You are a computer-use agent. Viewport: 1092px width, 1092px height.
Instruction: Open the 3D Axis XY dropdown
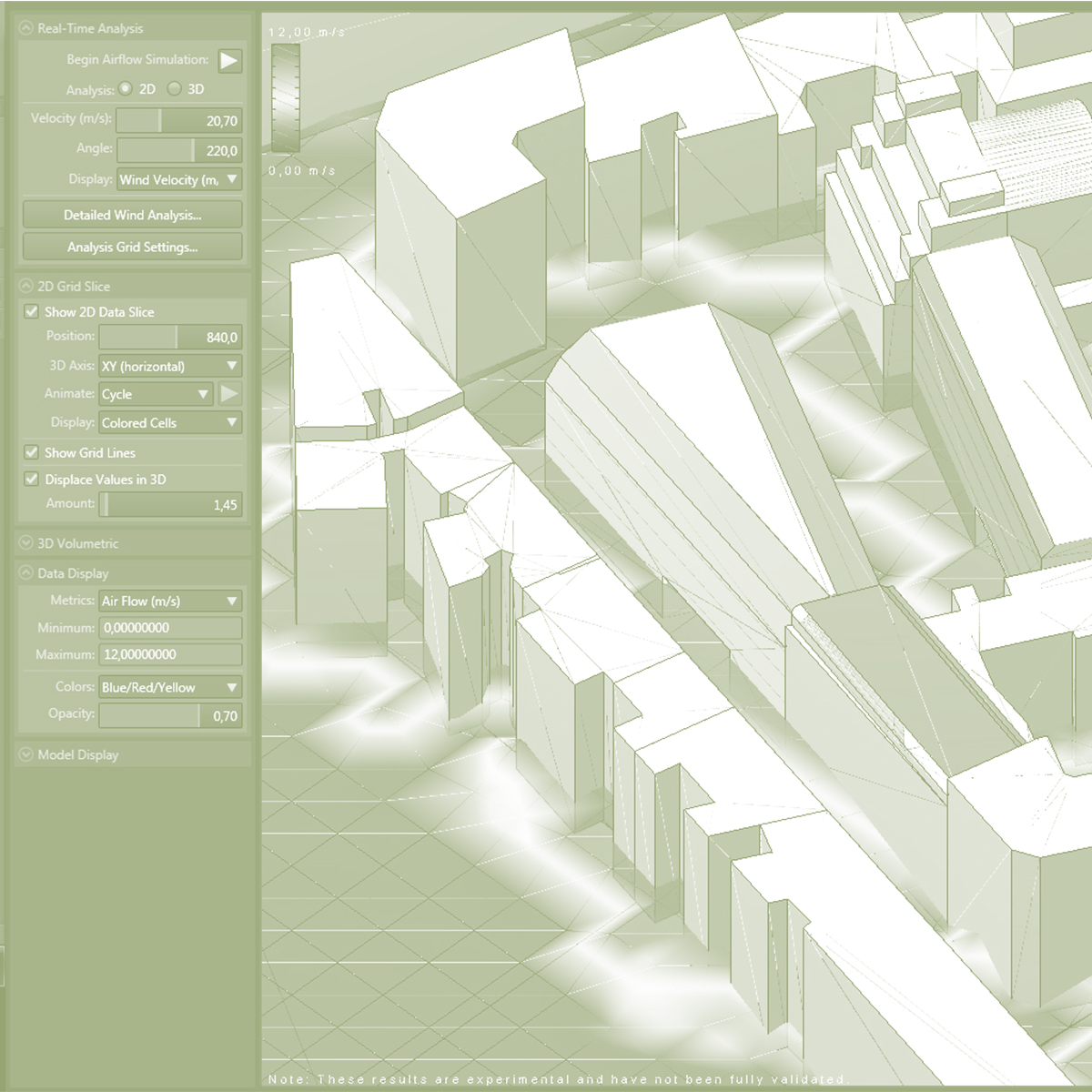click(x=170, y=366)
